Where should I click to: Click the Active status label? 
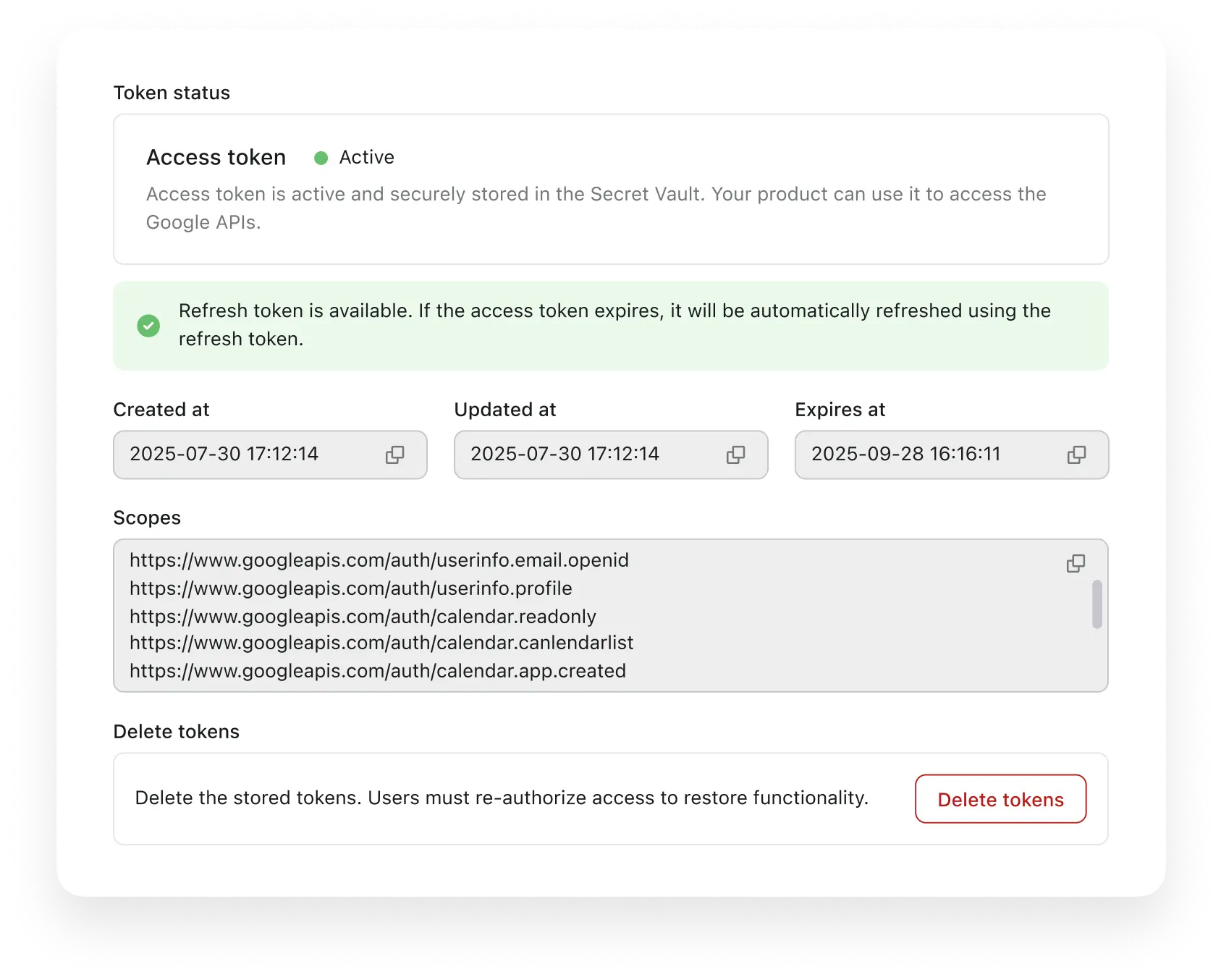point(367,158)
